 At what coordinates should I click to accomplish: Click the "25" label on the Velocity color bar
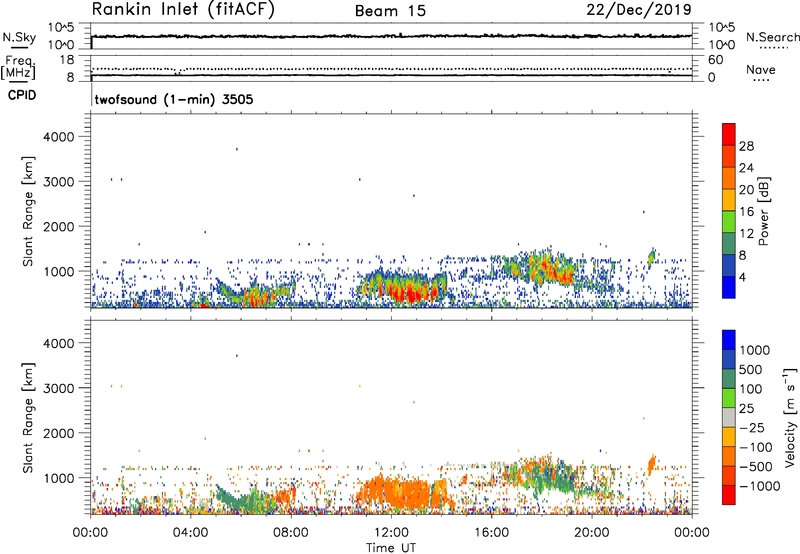747,409
